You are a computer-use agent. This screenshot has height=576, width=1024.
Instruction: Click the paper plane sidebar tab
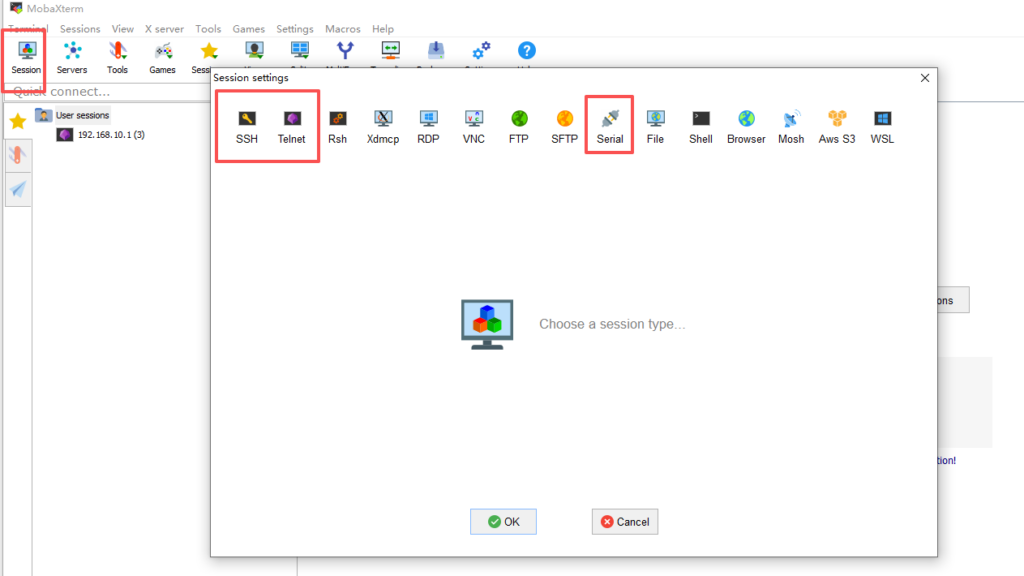pyautogui.click(x=18, y=189)
